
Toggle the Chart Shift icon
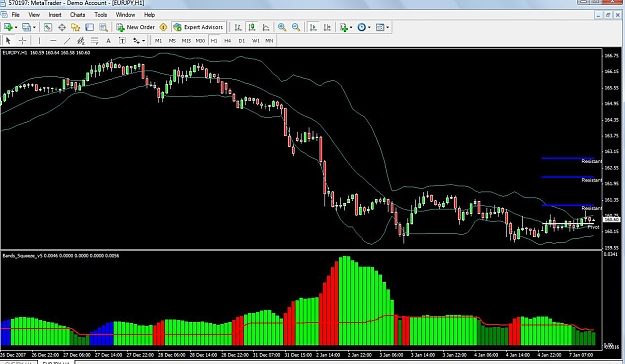tap(327, 27)
